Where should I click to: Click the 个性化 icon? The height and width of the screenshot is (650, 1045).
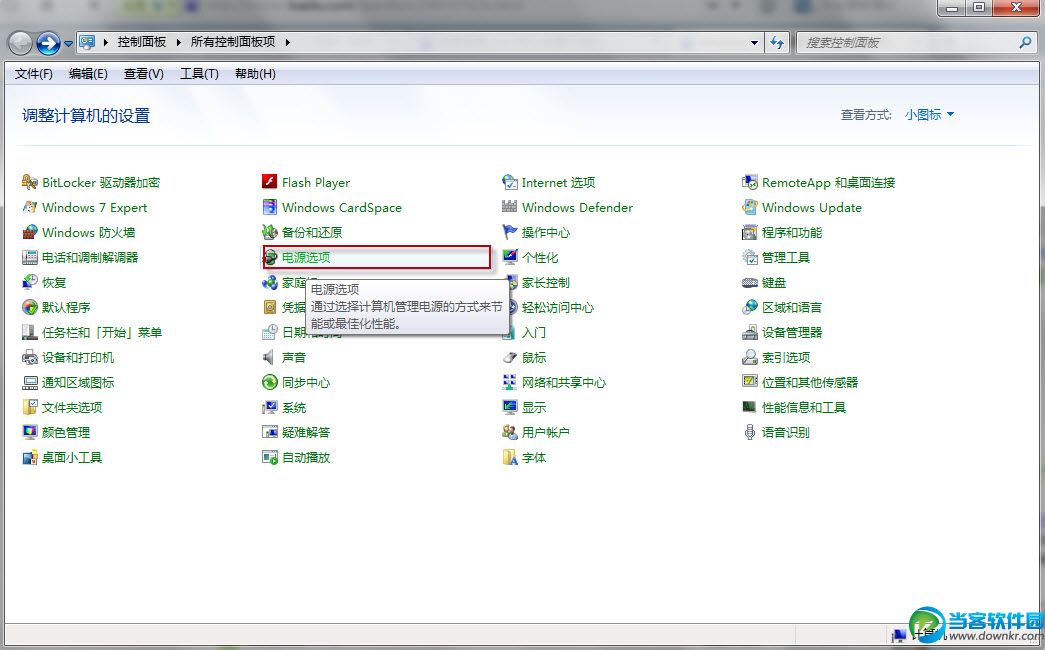click(509, 257)
